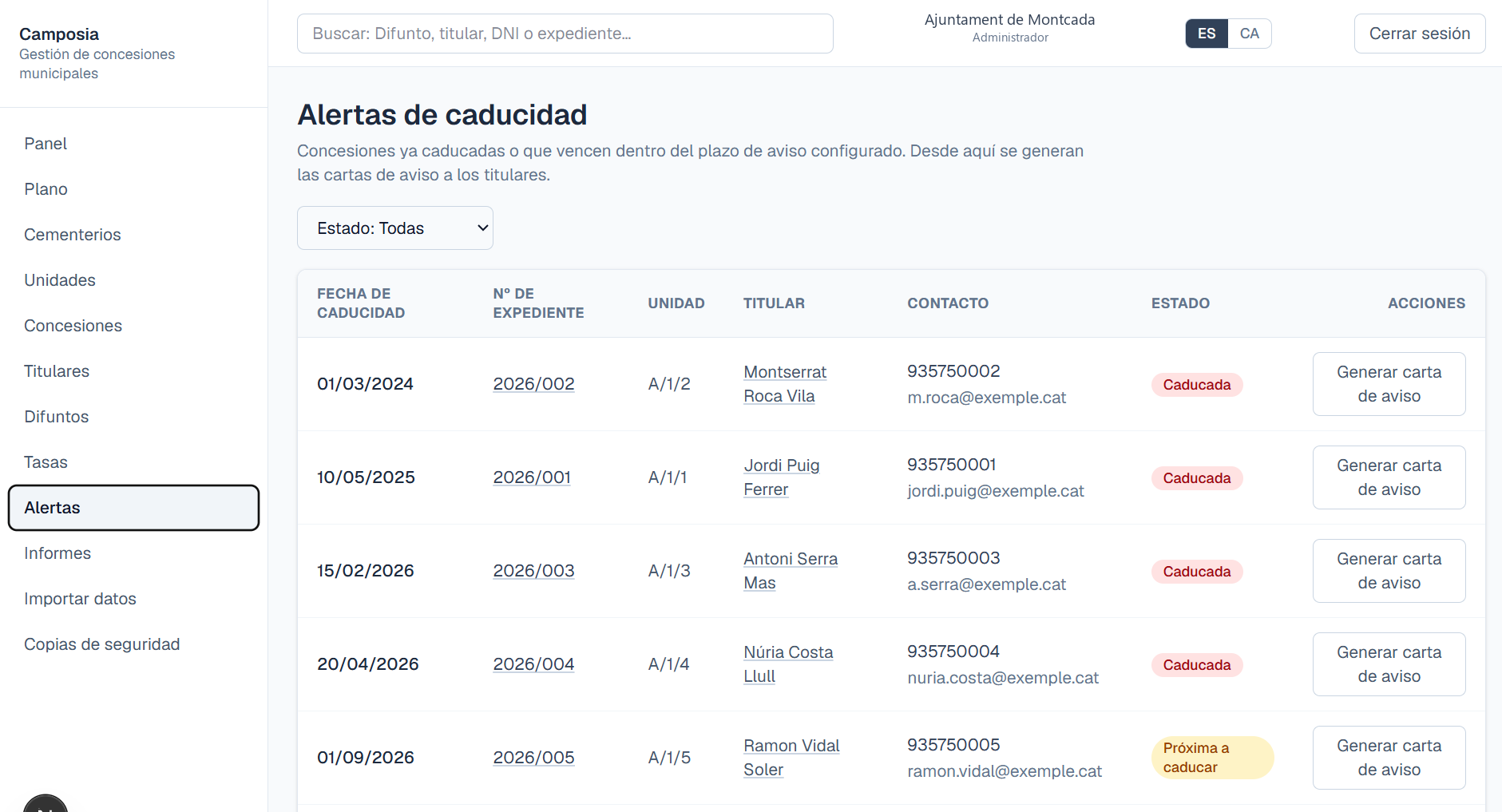
Task: Open Copias de seguridad
Action: (133, 644)
